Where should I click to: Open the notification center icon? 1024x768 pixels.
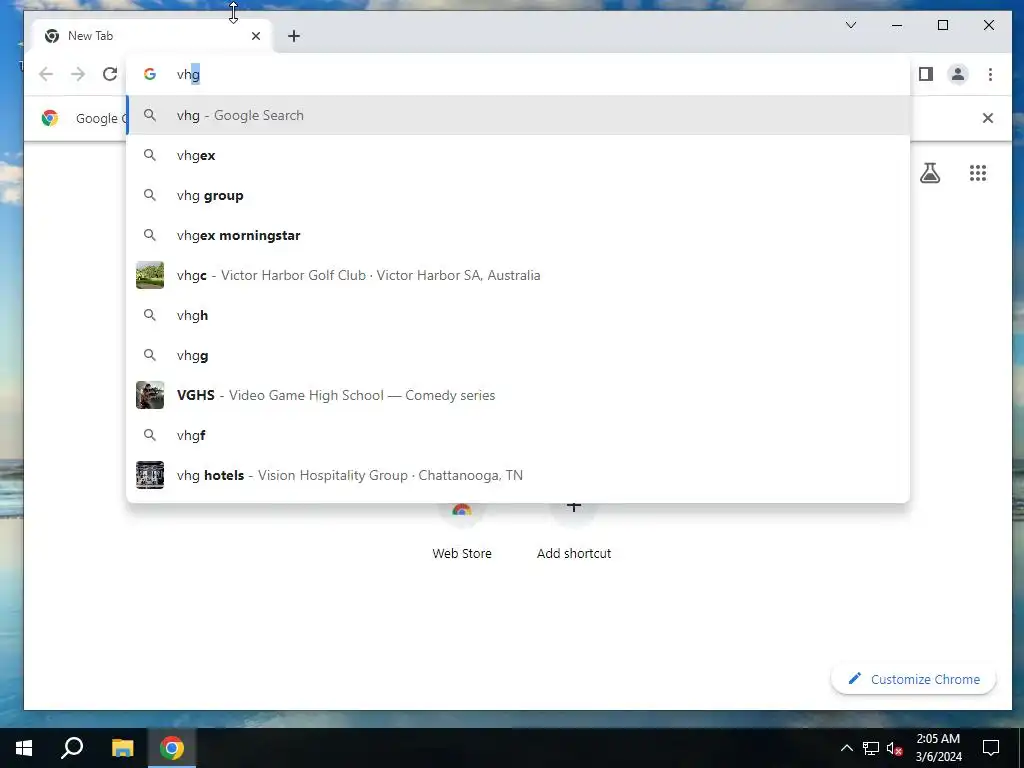click(x=991, y=748)
